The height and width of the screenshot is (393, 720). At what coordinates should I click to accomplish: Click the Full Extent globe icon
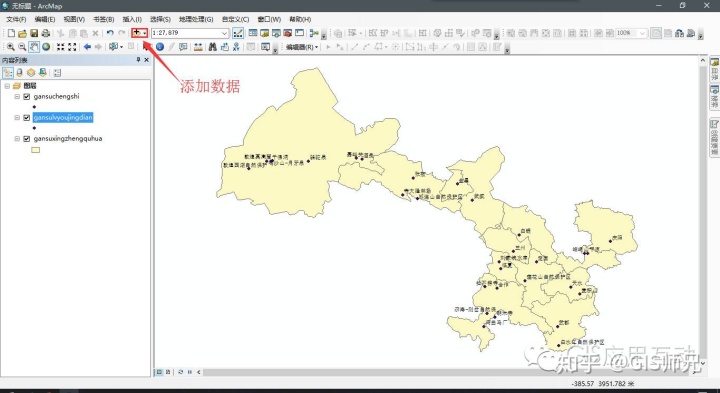click(x=46, y=47)
